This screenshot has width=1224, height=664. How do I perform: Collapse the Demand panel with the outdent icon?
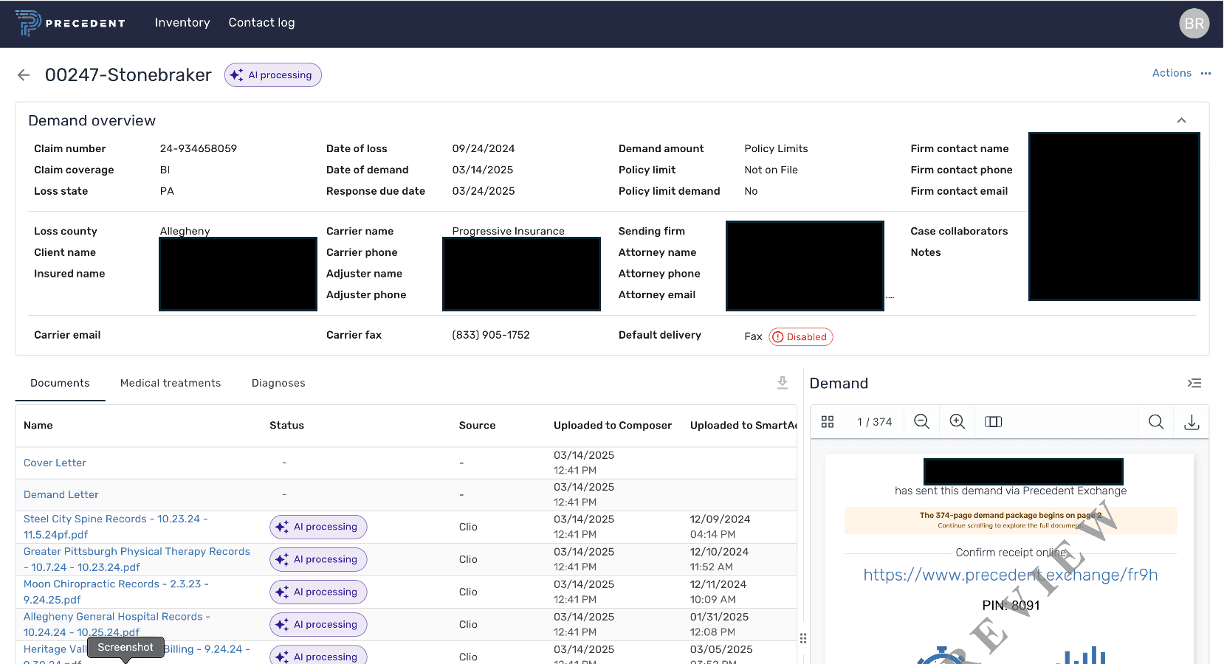pyautogui.click(x=1194, y=383)
